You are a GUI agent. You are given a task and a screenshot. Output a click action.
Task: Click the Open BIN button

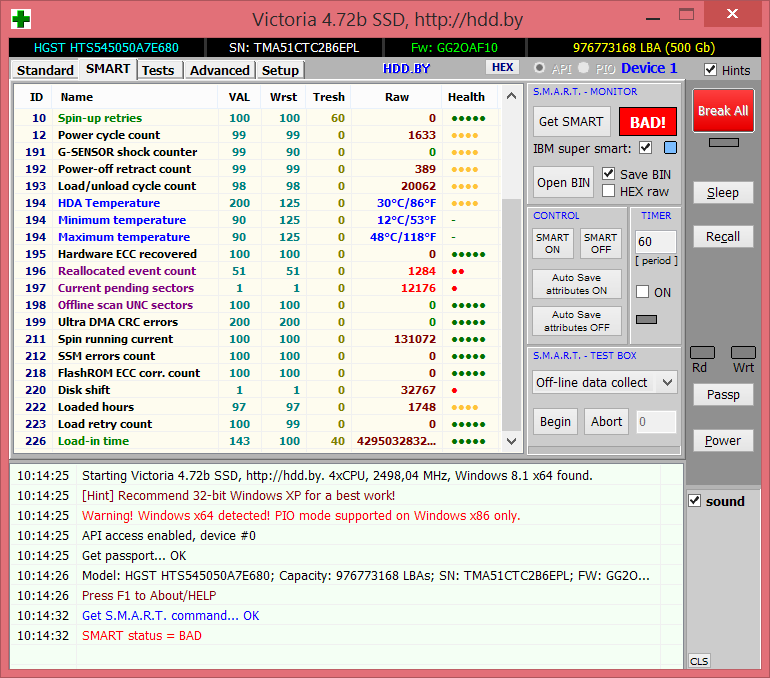pos(564,183)
